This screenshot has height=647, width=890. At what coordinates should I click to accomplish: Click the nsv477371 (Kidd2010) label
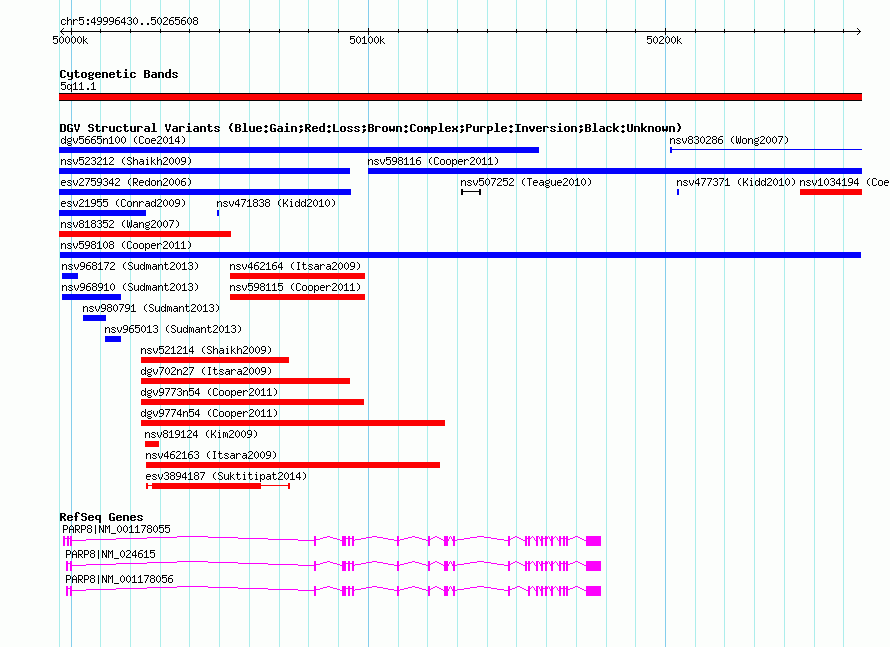736,182
